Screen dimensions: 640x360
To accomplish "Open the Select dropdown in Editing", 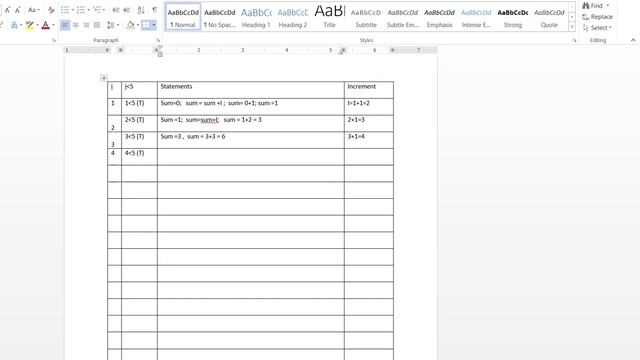I will 597,28.
